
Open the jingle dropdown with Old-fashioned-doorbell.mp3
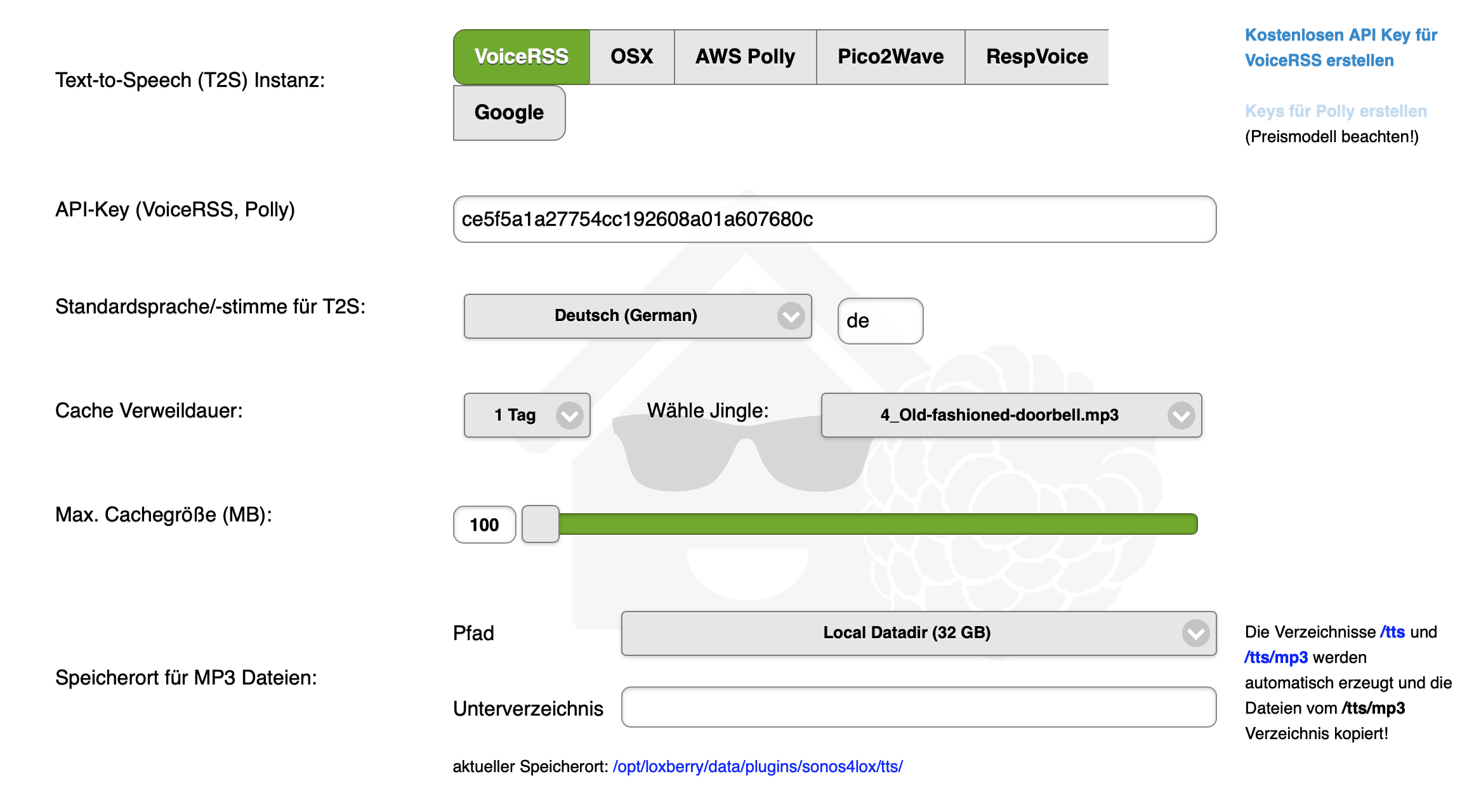pos(1011,415)
